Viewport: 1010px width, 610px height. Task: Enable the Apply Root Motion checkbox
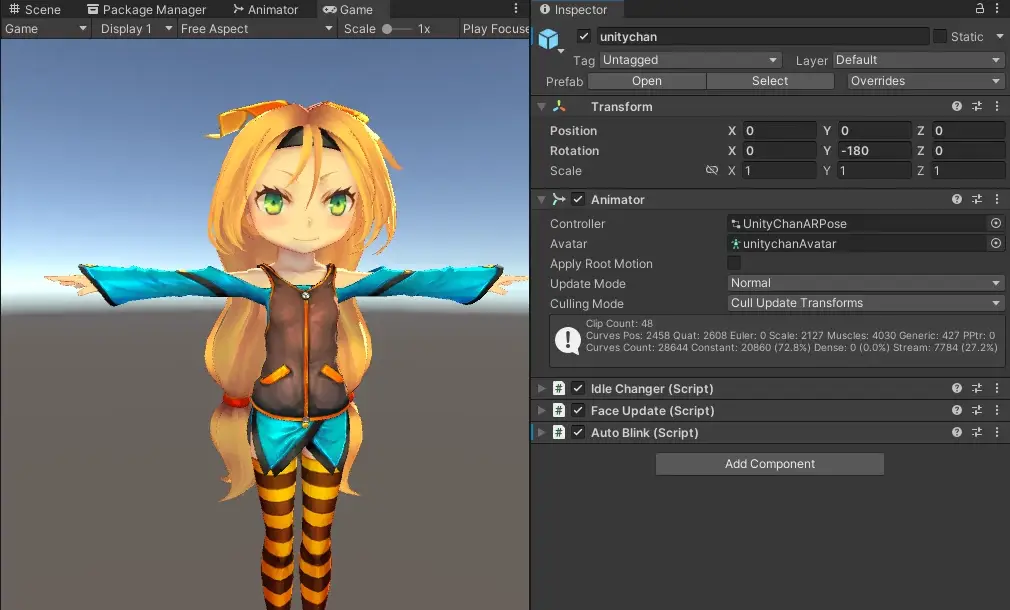734,263
